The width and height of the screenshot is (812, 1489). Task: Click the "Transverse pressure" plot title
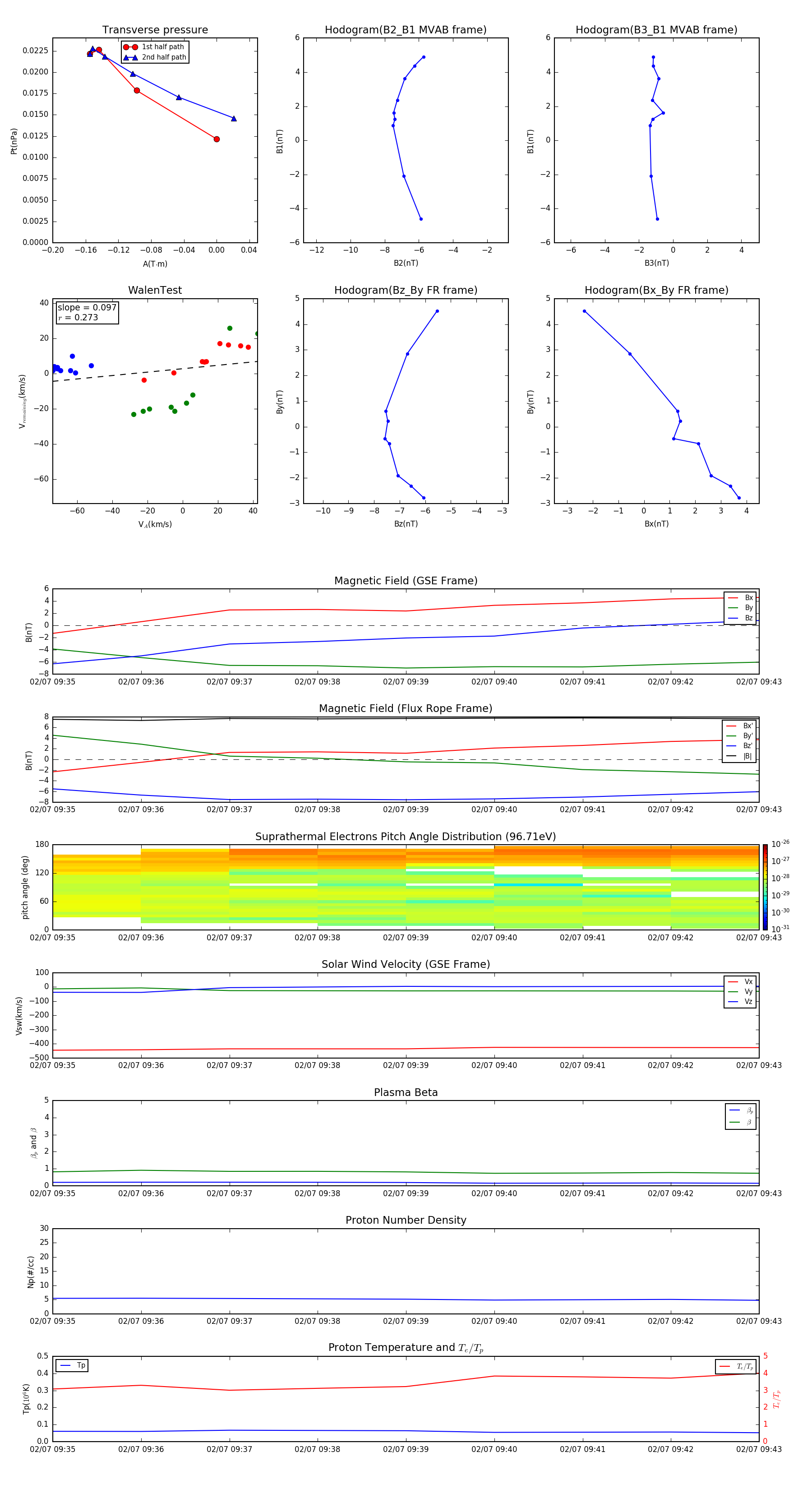coord(155,30)
